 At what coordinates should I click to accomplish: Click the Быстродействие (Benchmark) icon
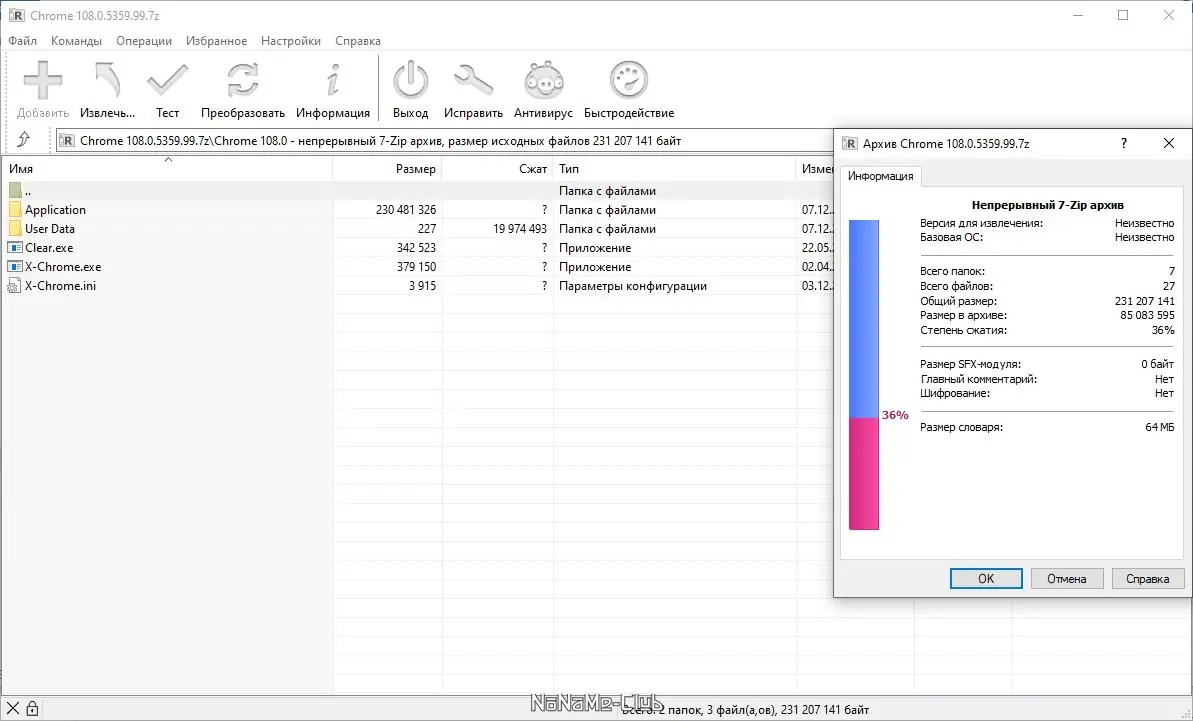point(628,80)
